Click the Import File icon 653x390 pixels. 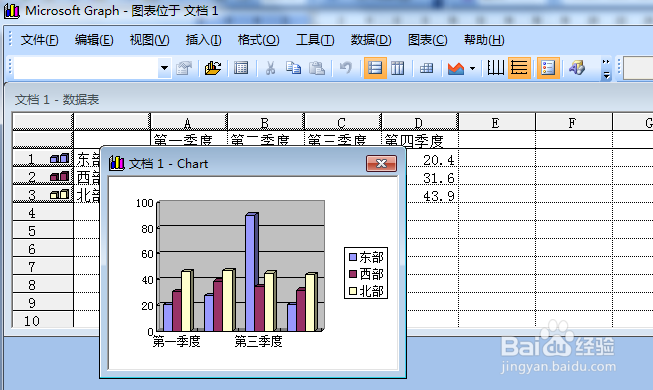tap(213, 68)
